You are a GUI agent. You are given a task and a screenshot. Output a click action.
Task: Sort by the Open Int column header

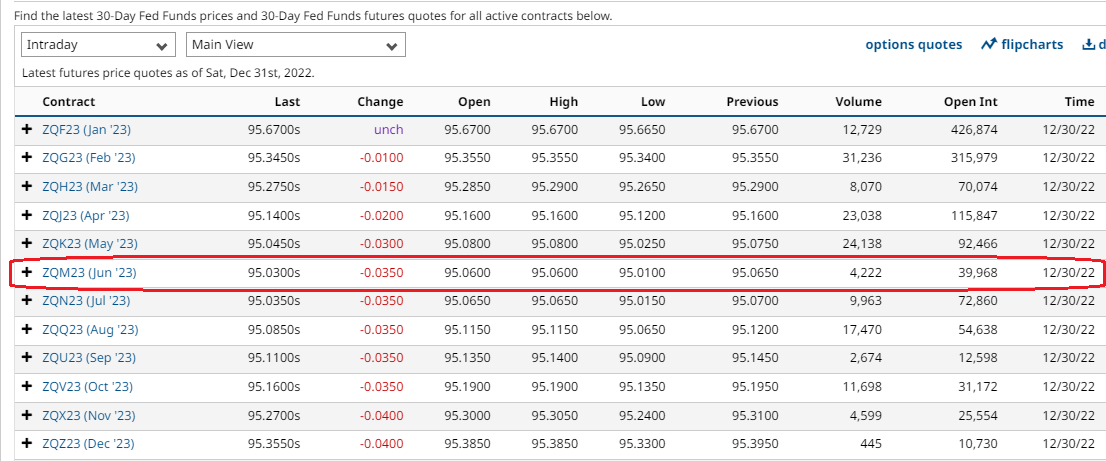click(x=970, y=102)
